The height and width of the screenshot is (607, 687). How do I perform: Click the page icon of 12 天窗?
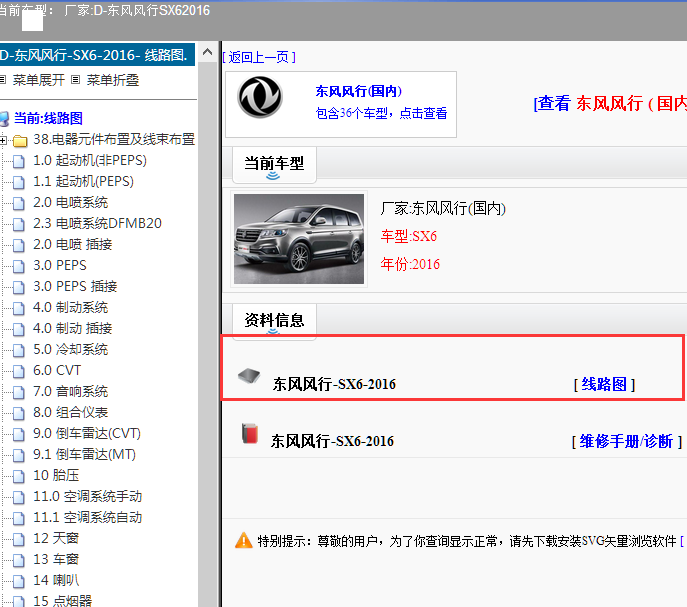pos(19,540)
